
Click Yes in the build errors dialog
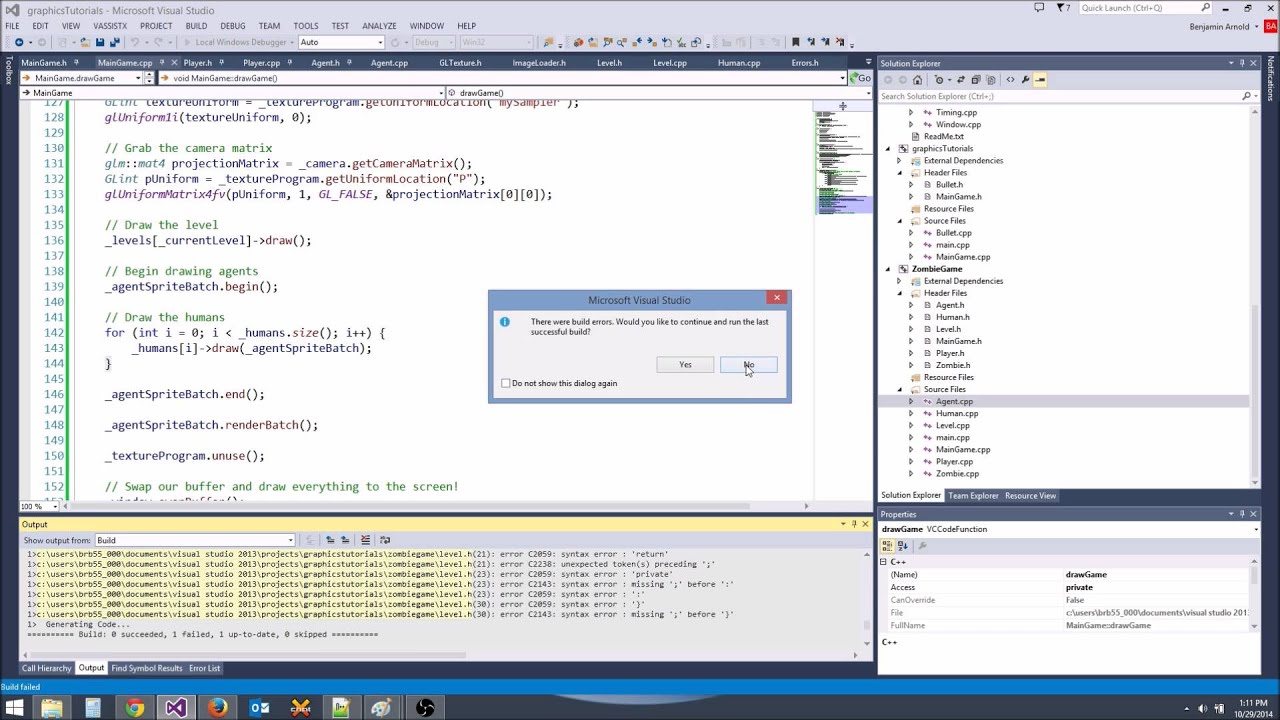click(x=685, y=365)
